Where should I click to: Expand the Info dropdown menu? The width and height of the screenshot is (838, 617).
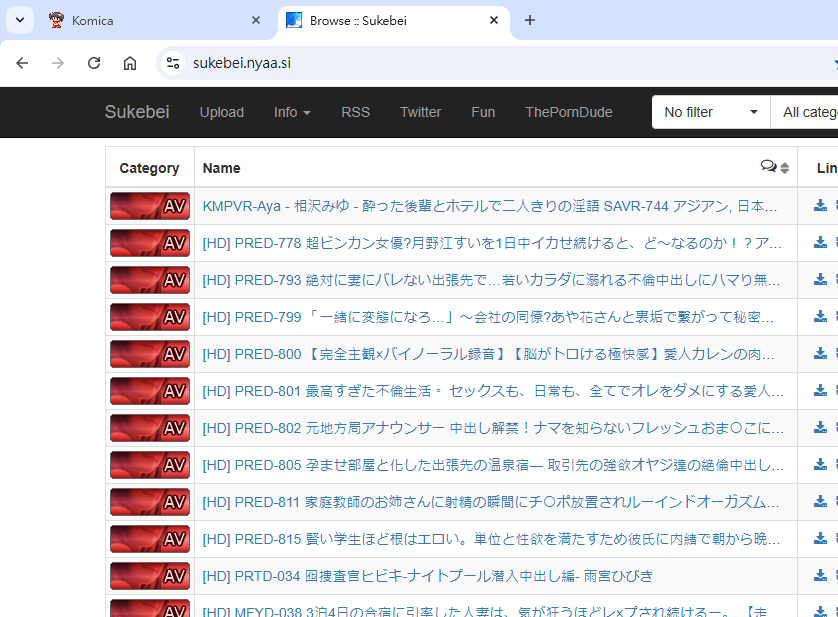[292, 112]
